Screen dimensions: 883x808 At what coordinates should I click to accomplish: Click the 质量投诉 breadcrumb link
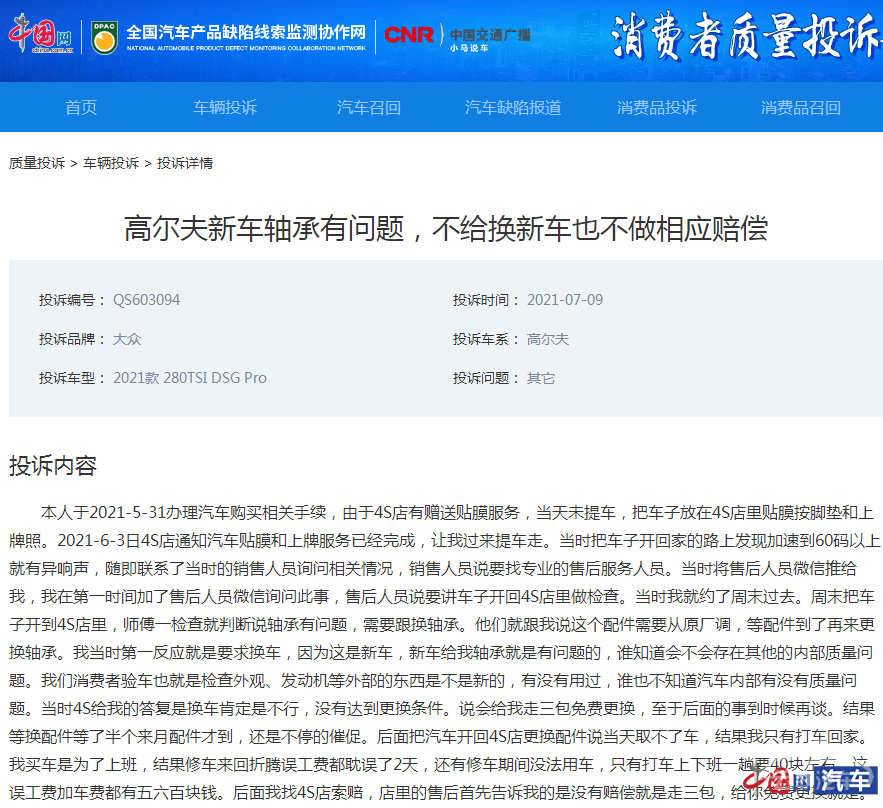pos(37,163)
